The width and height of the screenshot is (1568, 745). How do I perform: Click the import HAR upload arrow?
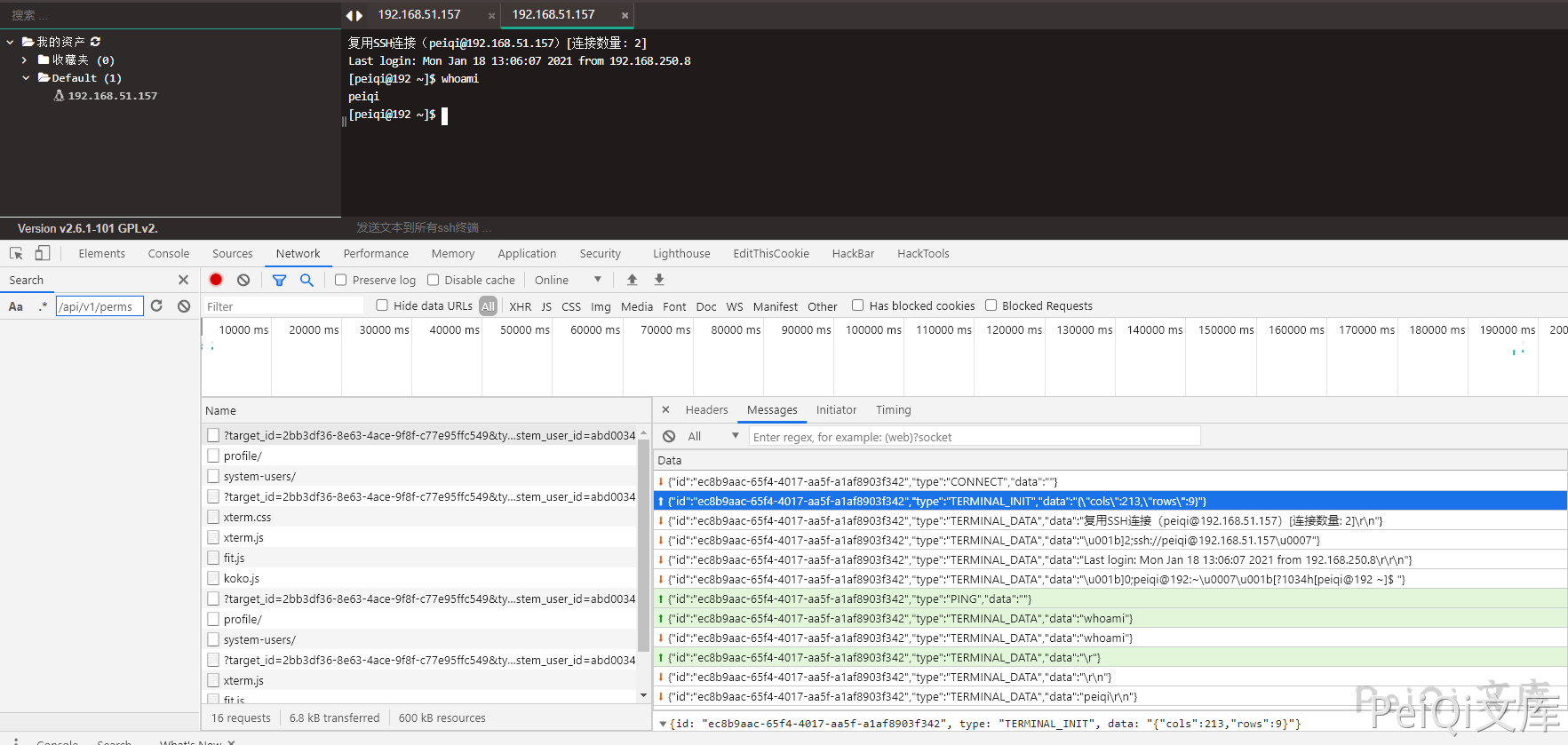632,280
